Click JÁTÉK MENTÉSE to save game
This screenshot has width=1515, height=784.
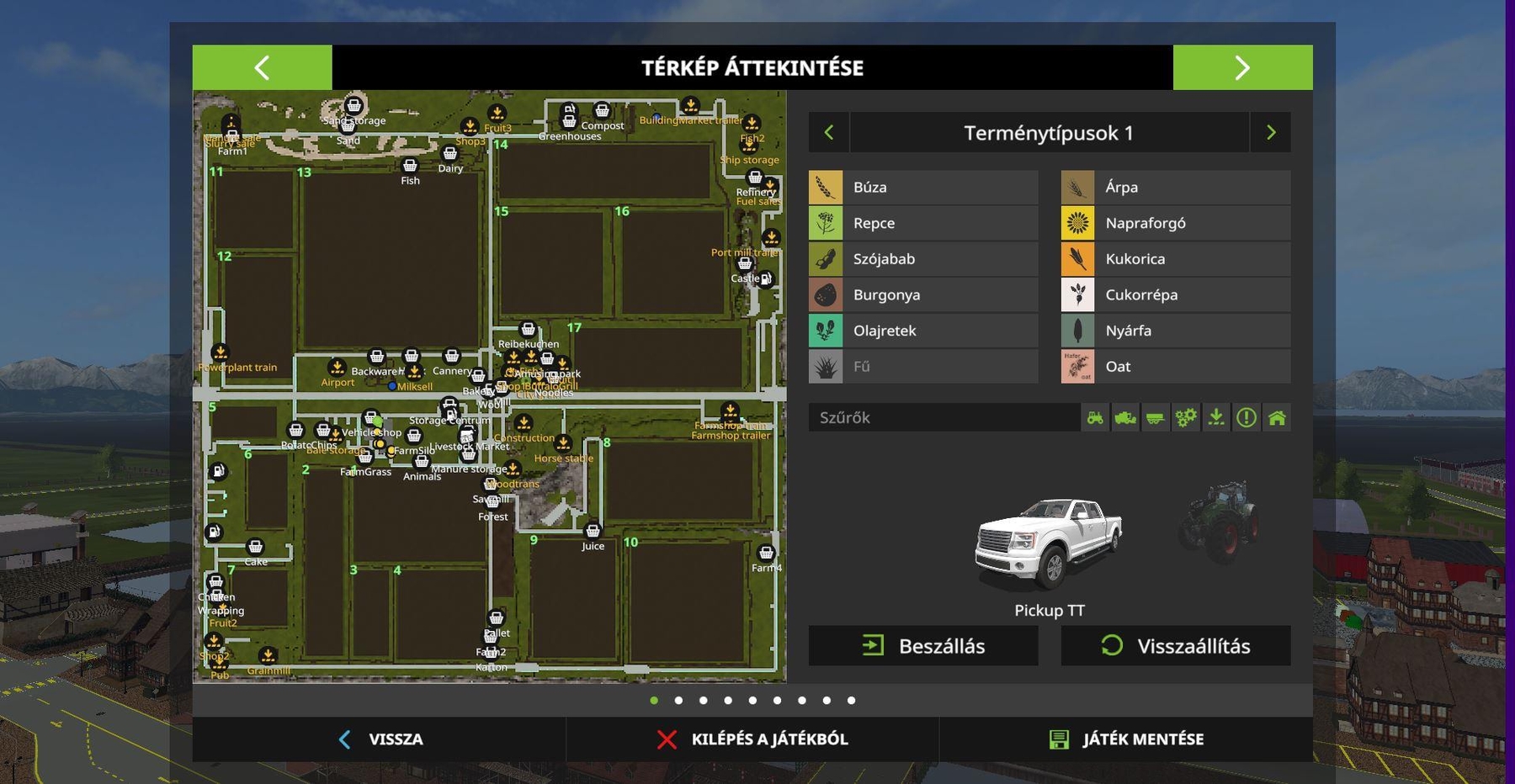(1126, 739)
